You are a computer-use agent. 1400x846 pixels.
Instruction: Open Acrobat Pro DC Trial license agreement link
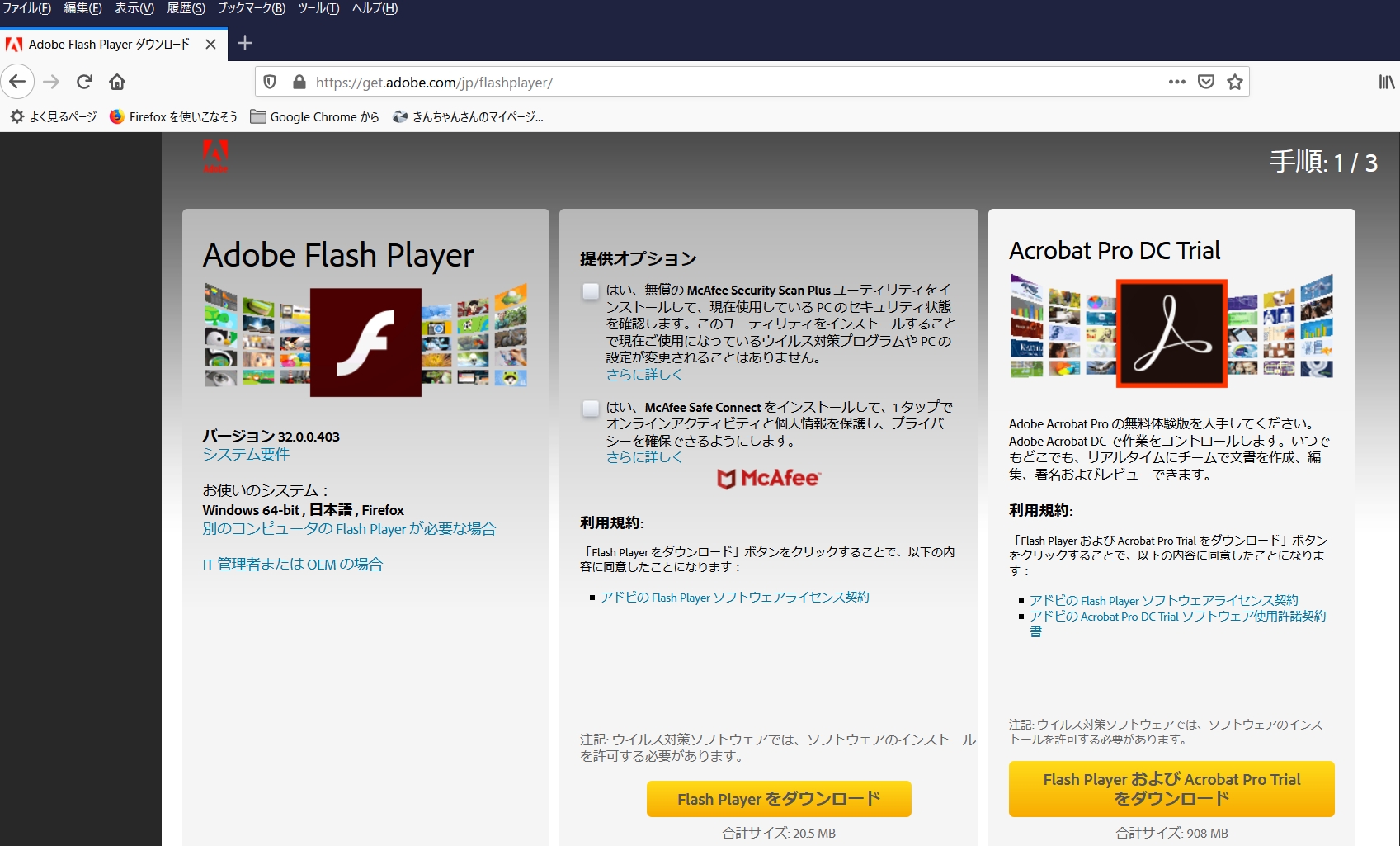point(1178,623)
